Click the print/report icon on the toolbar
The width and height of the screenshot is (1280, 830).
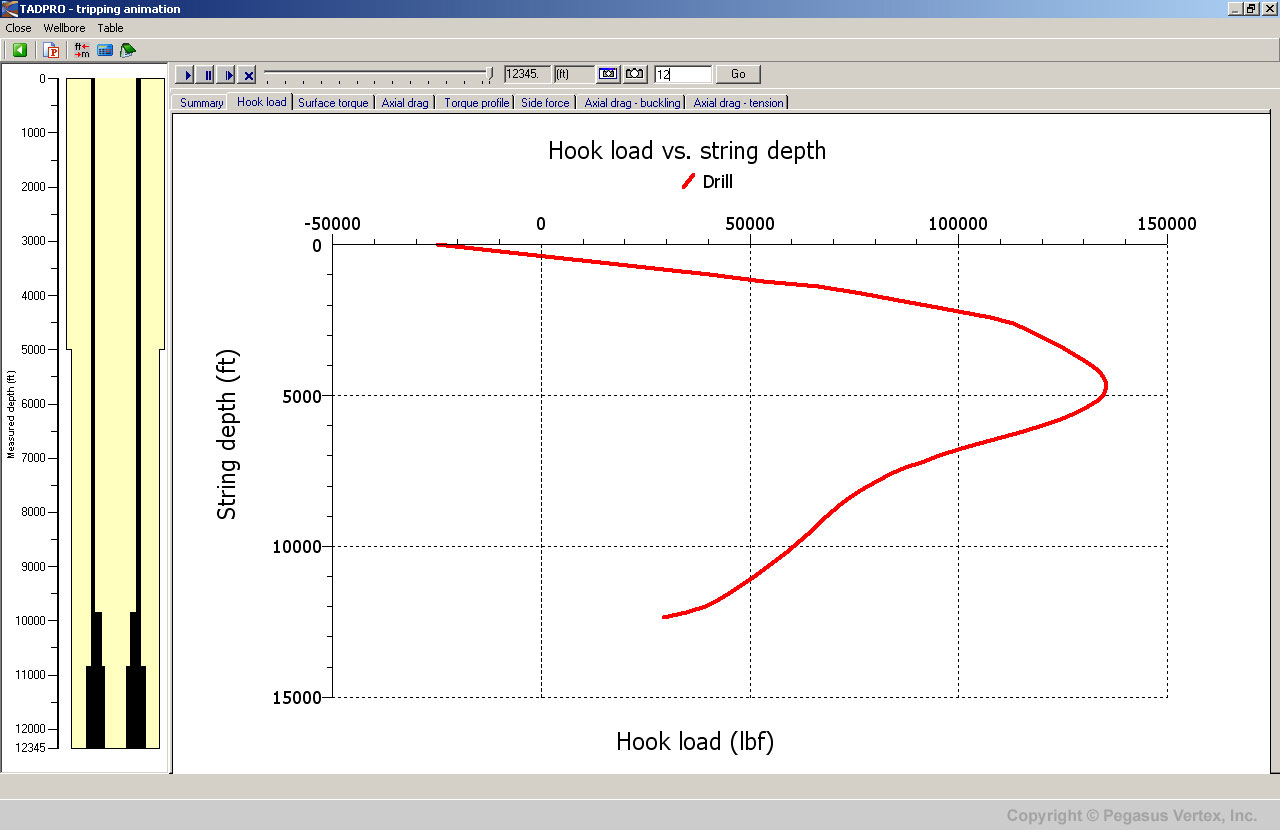tap(126, 50)
